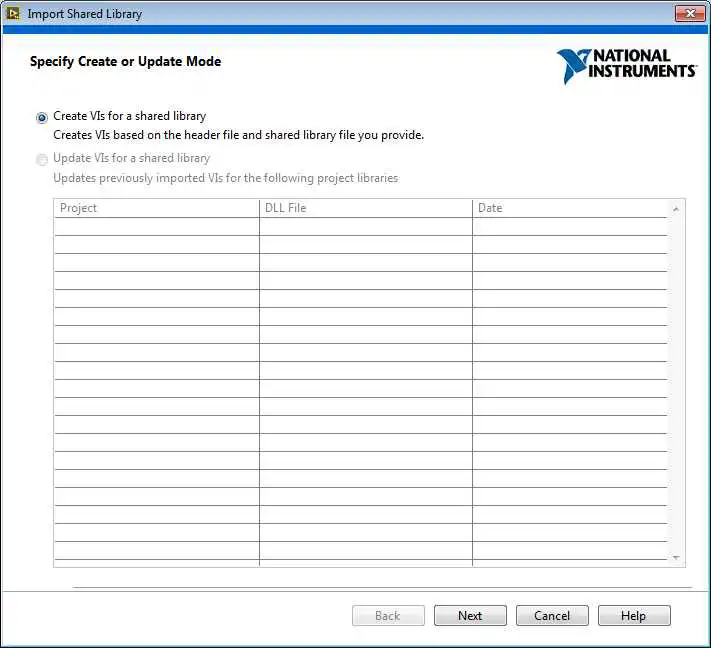
Task: Click the Specify Create or Update Mode heading
Action: [126, 62]
